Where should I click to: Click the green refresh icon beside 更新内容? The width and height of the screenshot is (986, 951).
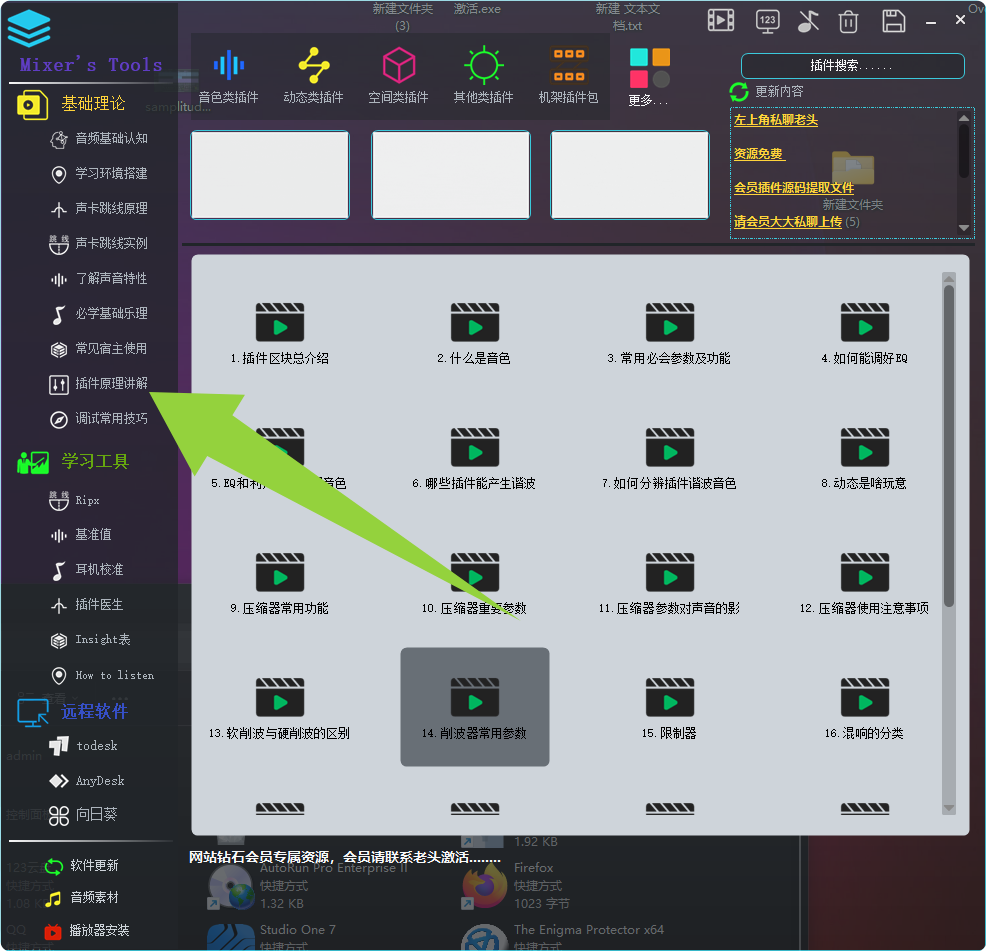(x=739, y=92)
